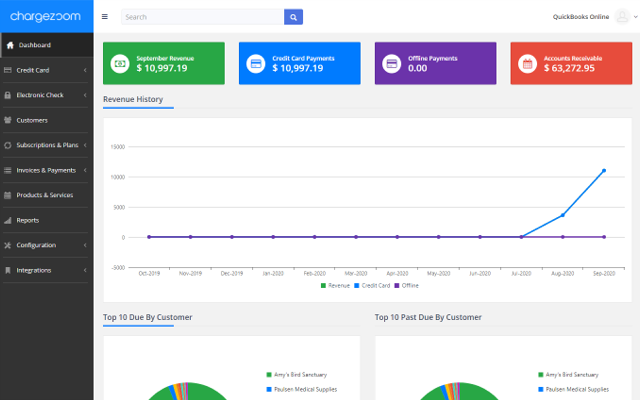The width and height of the screenshot is (640, 400).
Task: Open the Reports menu item
Action: [47, 220]
